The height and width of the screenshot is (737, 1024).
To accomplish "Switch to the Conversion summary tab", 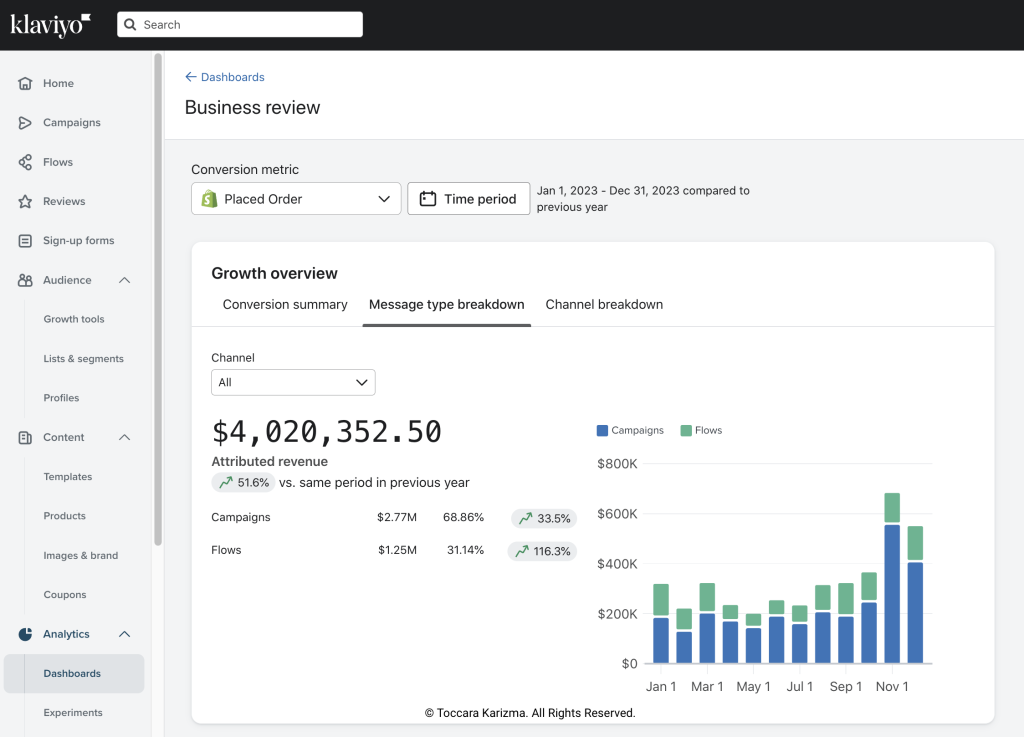I will coord(285,305).
